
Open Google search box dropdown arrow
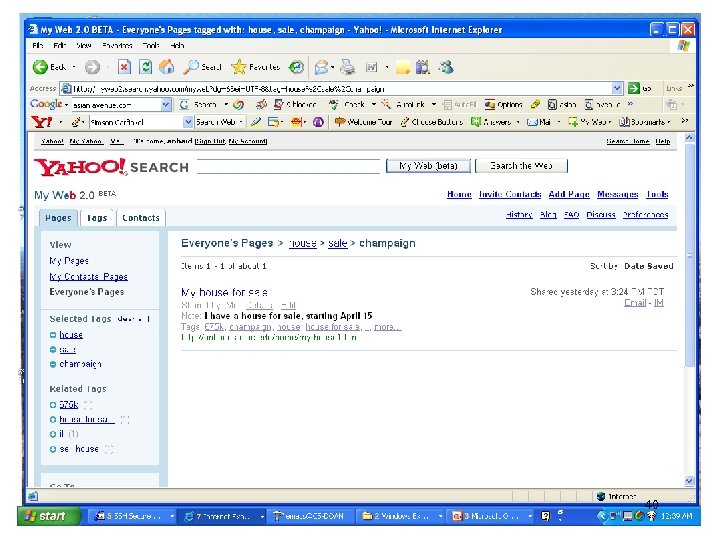[x=166, y=105]
